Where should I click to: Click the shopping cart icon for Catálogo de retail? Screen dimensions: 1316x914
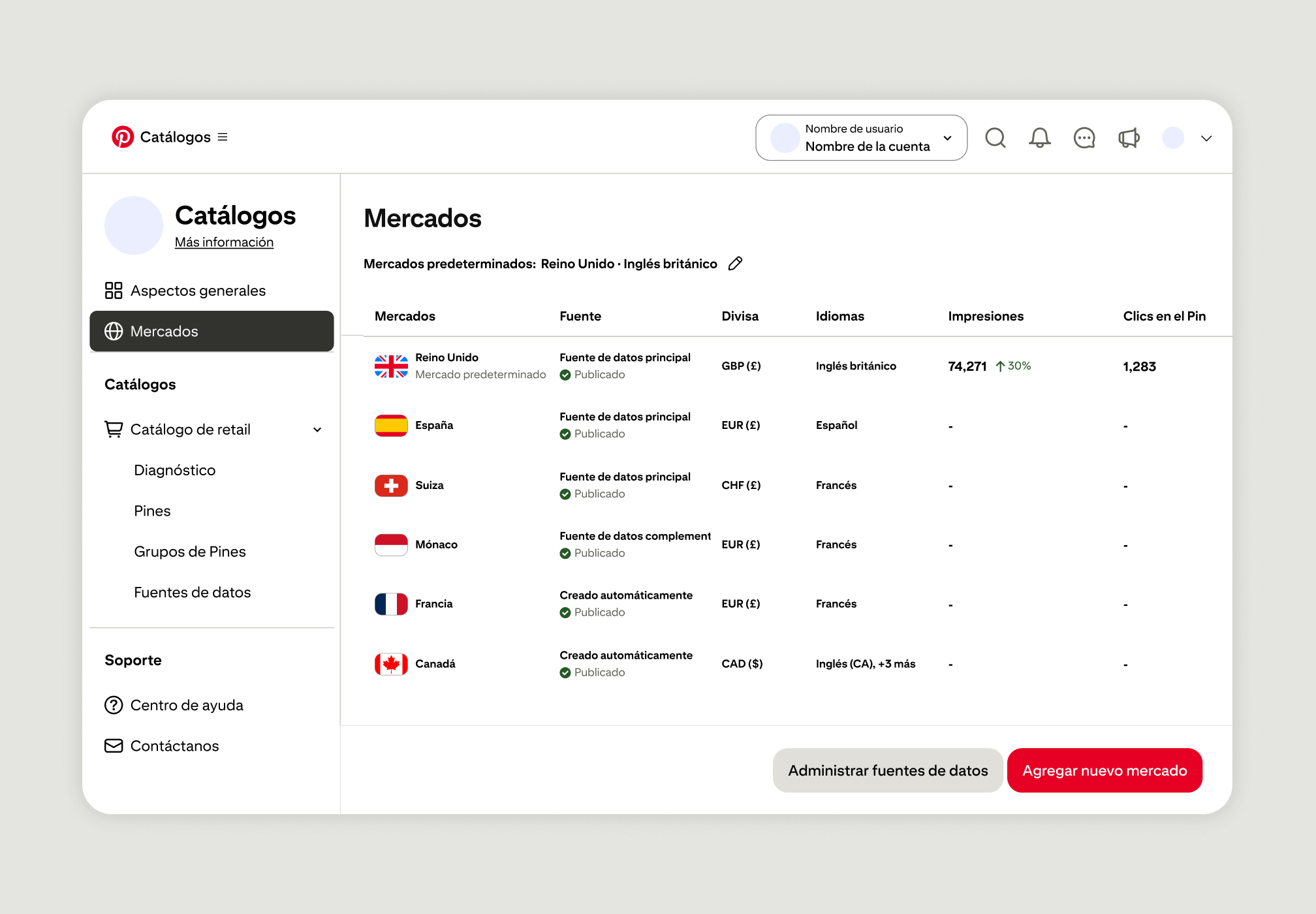[x=114, y=429]
